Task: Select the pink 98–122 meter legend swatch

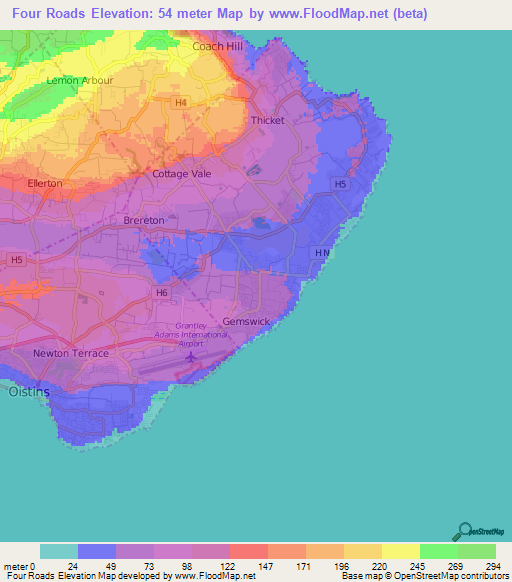Action: [x=211, y=551]
